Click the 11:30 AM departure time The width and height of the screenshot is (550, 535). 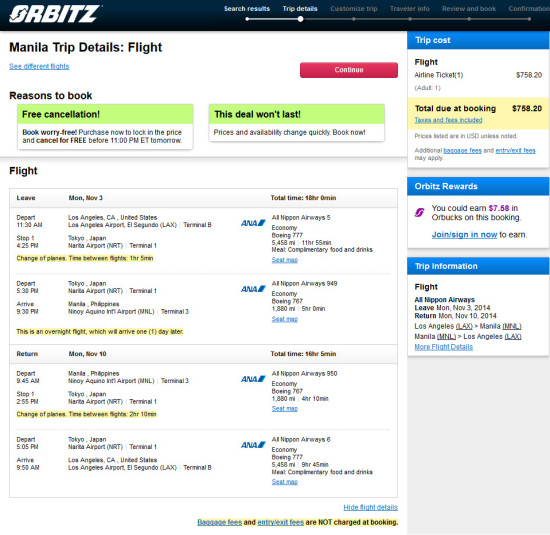[29, 225]
